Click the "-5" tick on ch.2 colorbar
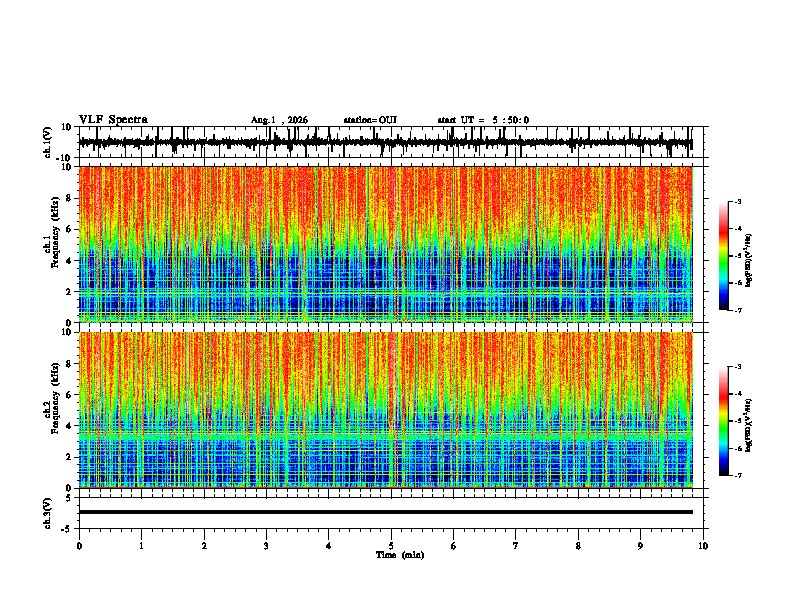 [x=737, y=421]
